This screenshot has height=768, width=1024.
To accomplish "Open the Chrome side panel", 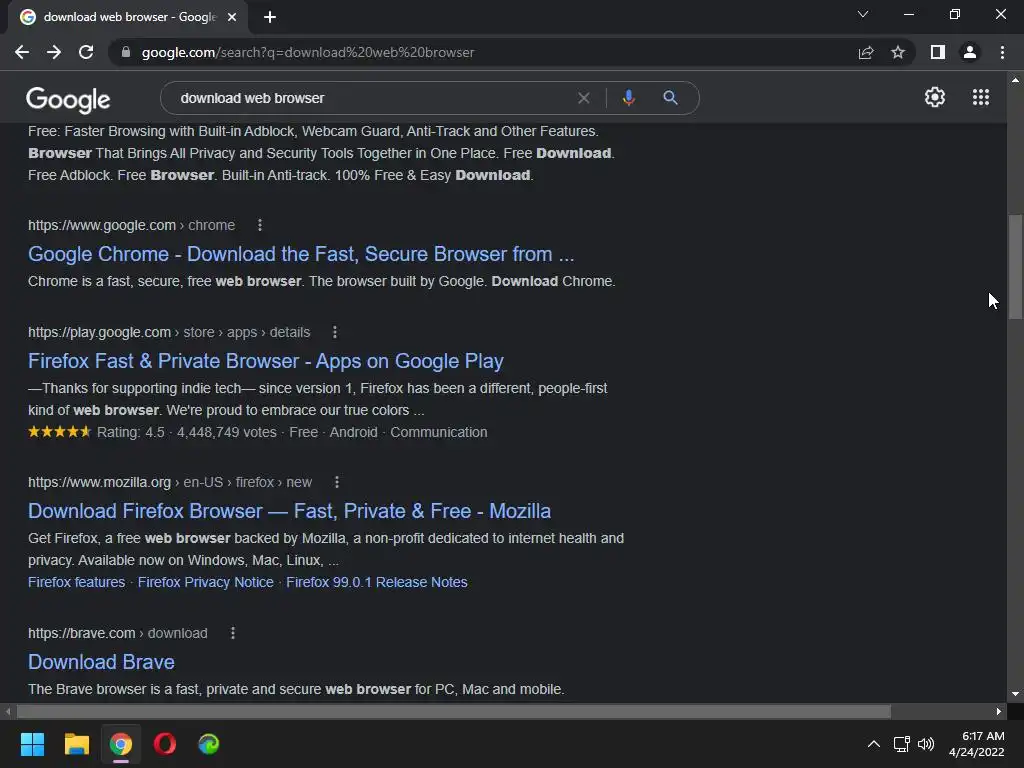I will pyautogui.click(x=938, y=52).
